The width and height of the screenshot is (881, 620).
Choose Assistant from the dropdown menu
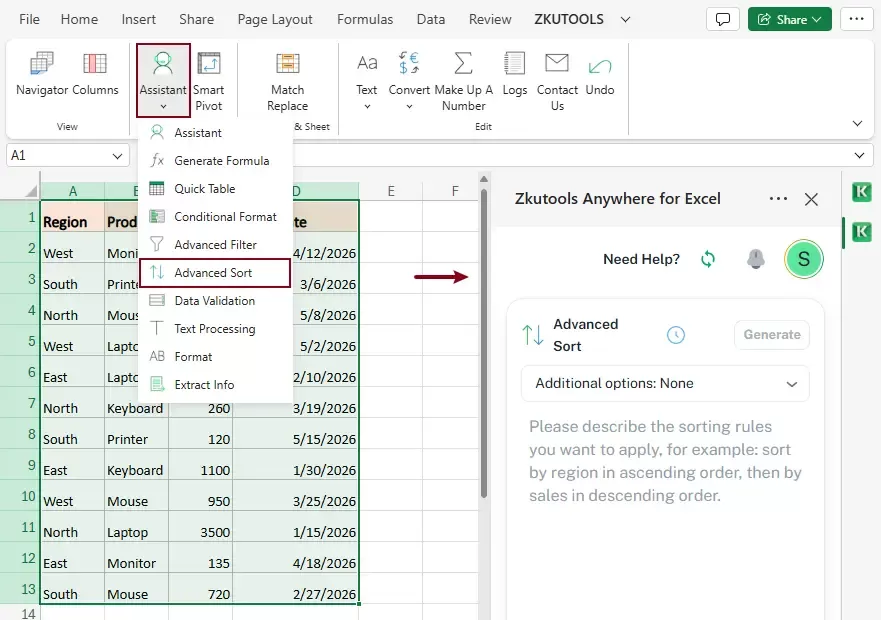tap(215, 133)
